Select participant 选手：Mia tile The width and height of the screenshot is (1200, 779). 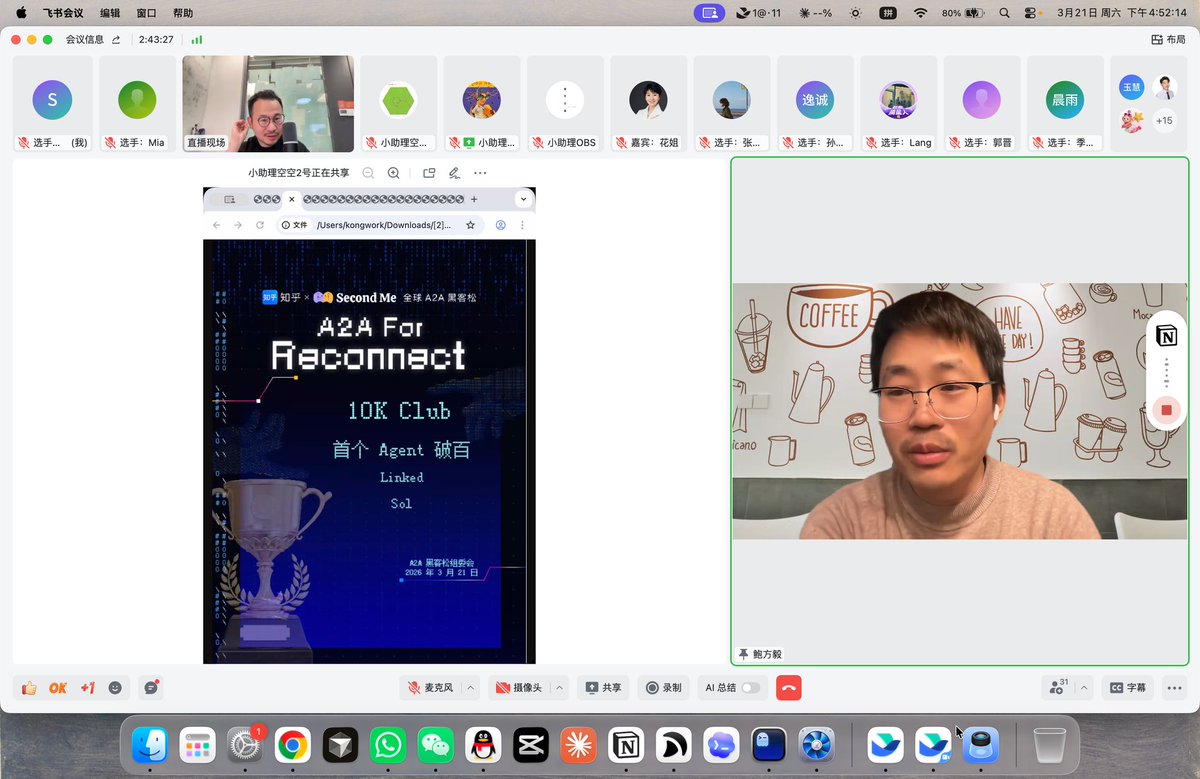pos(136,104)
